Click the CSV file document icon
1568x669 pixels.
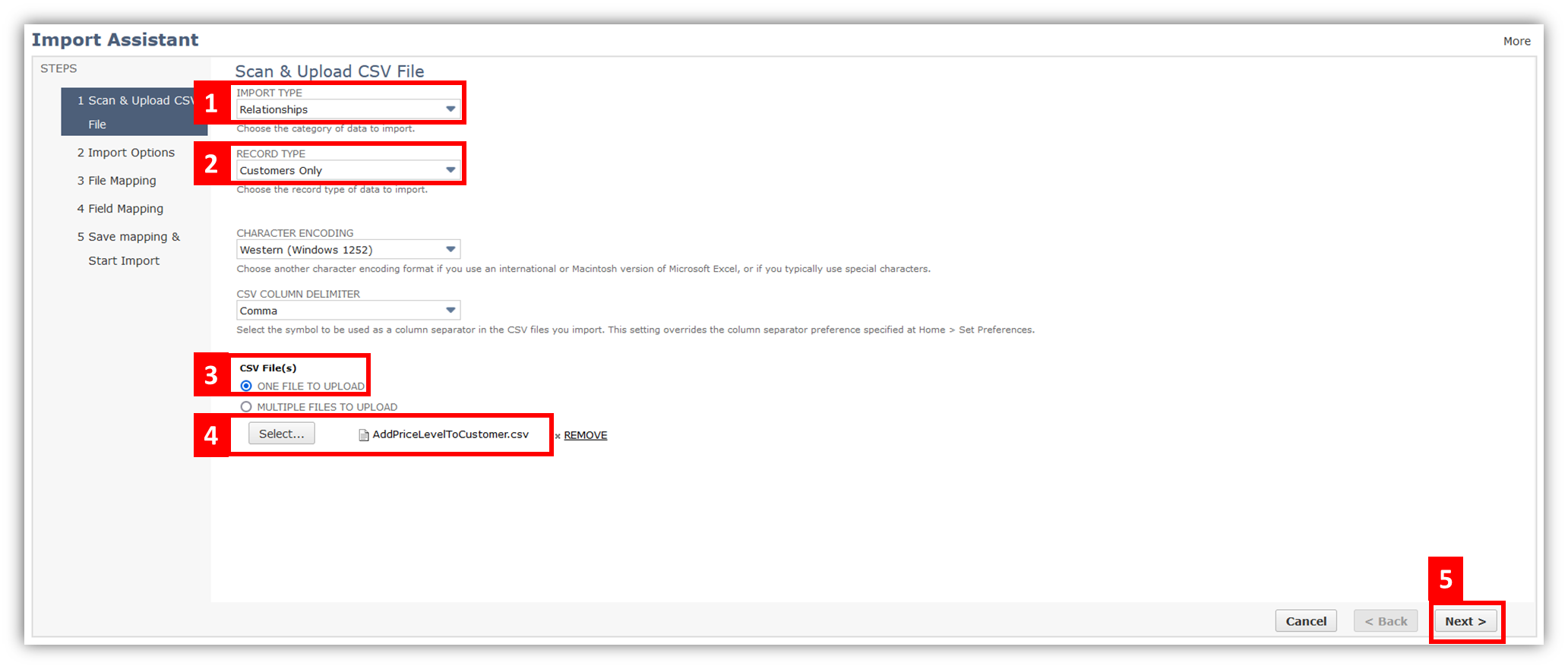[x=364, y=435]
